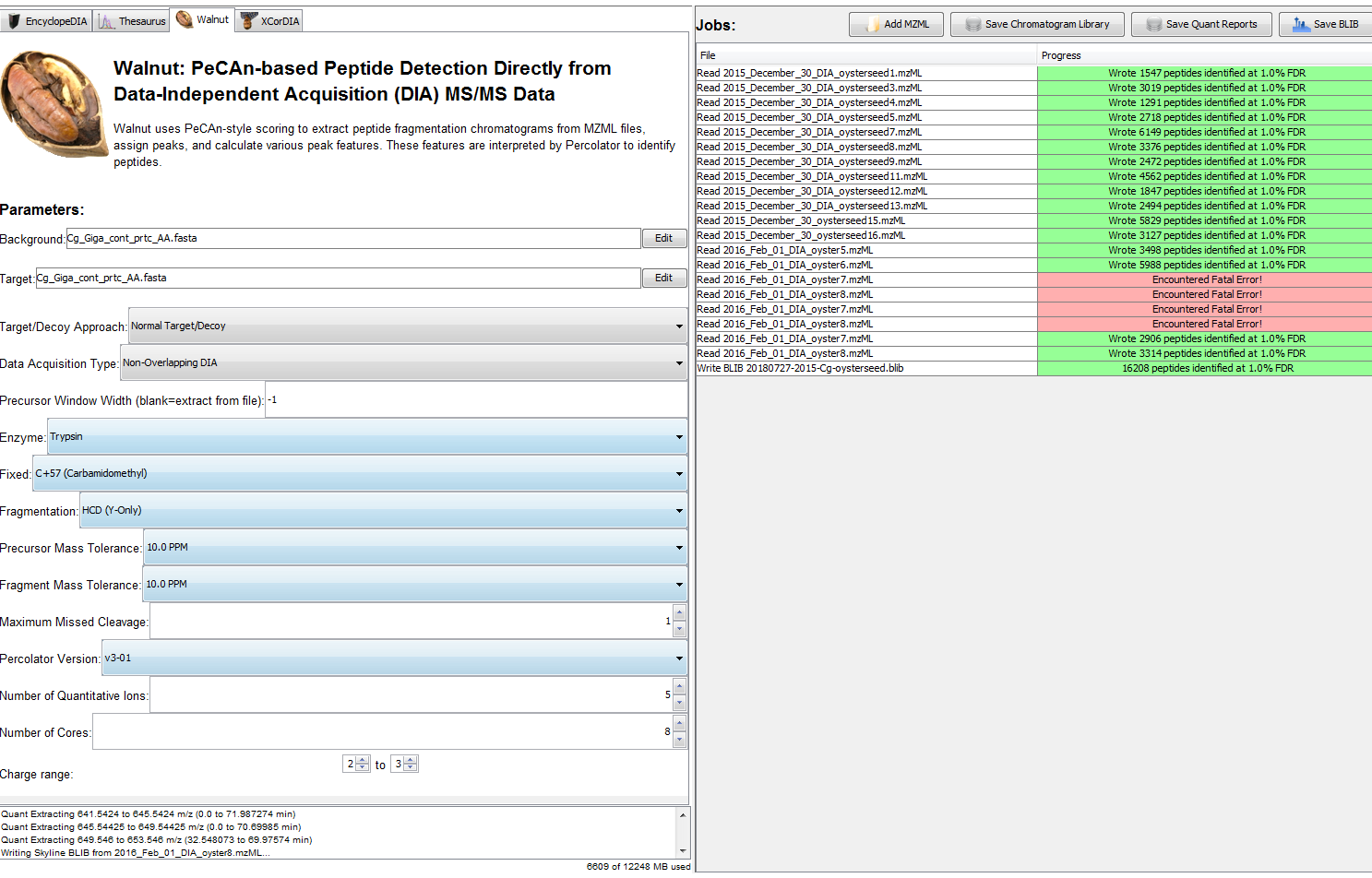The width and height of the screenshot is (1372, 878).
Task: Increase the minimum charge range spinner
Action: pyautogui.click(x=363, y=760)
